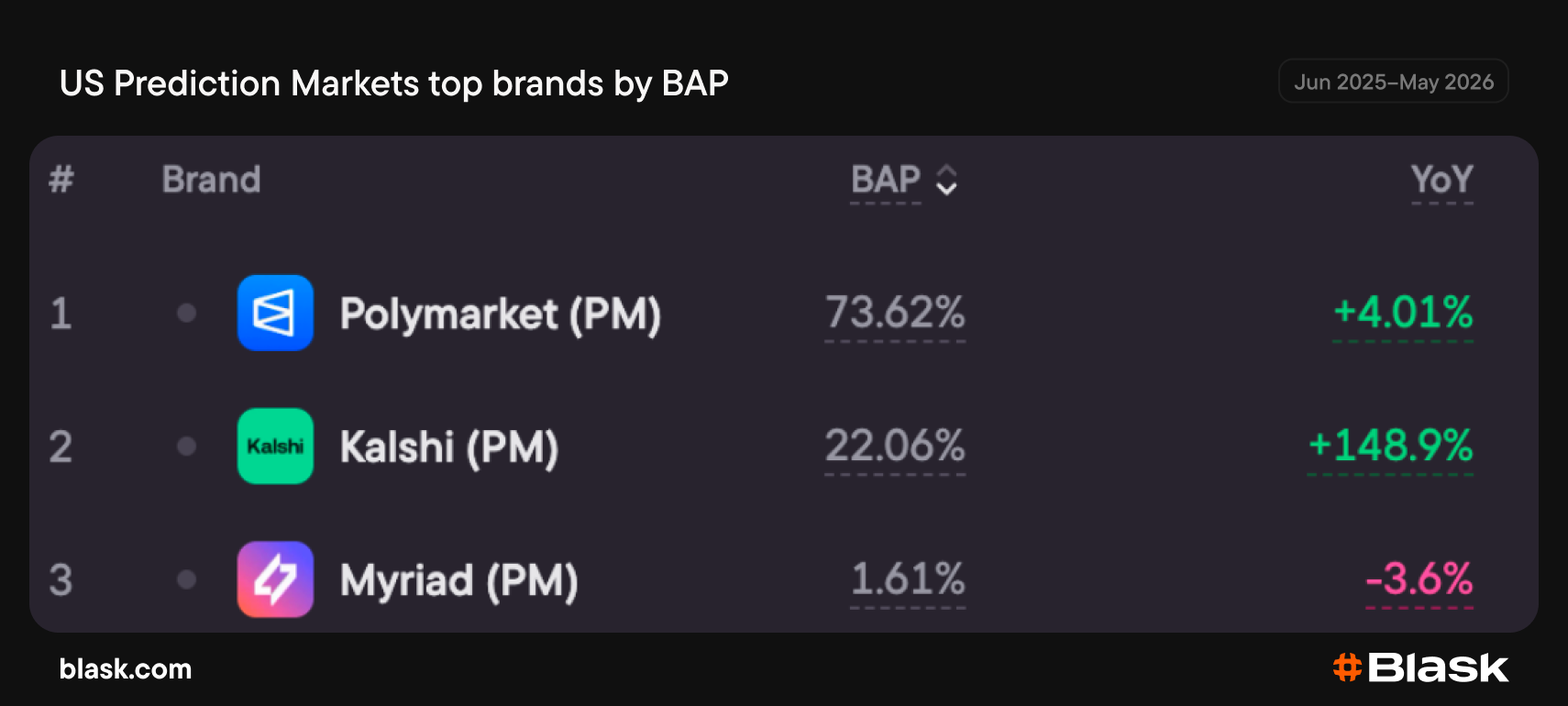Click Myriad's -3.6% YoY value
The height and width of the screenshot is (706, 1568).
click(x=1419, y=579)
